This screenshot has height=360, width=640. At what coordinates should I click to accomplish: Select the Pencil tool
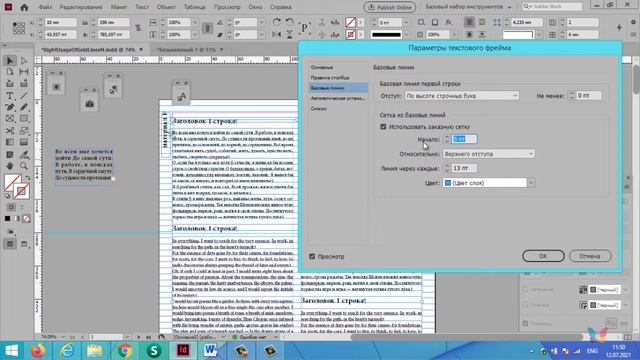tap(24, 107)
